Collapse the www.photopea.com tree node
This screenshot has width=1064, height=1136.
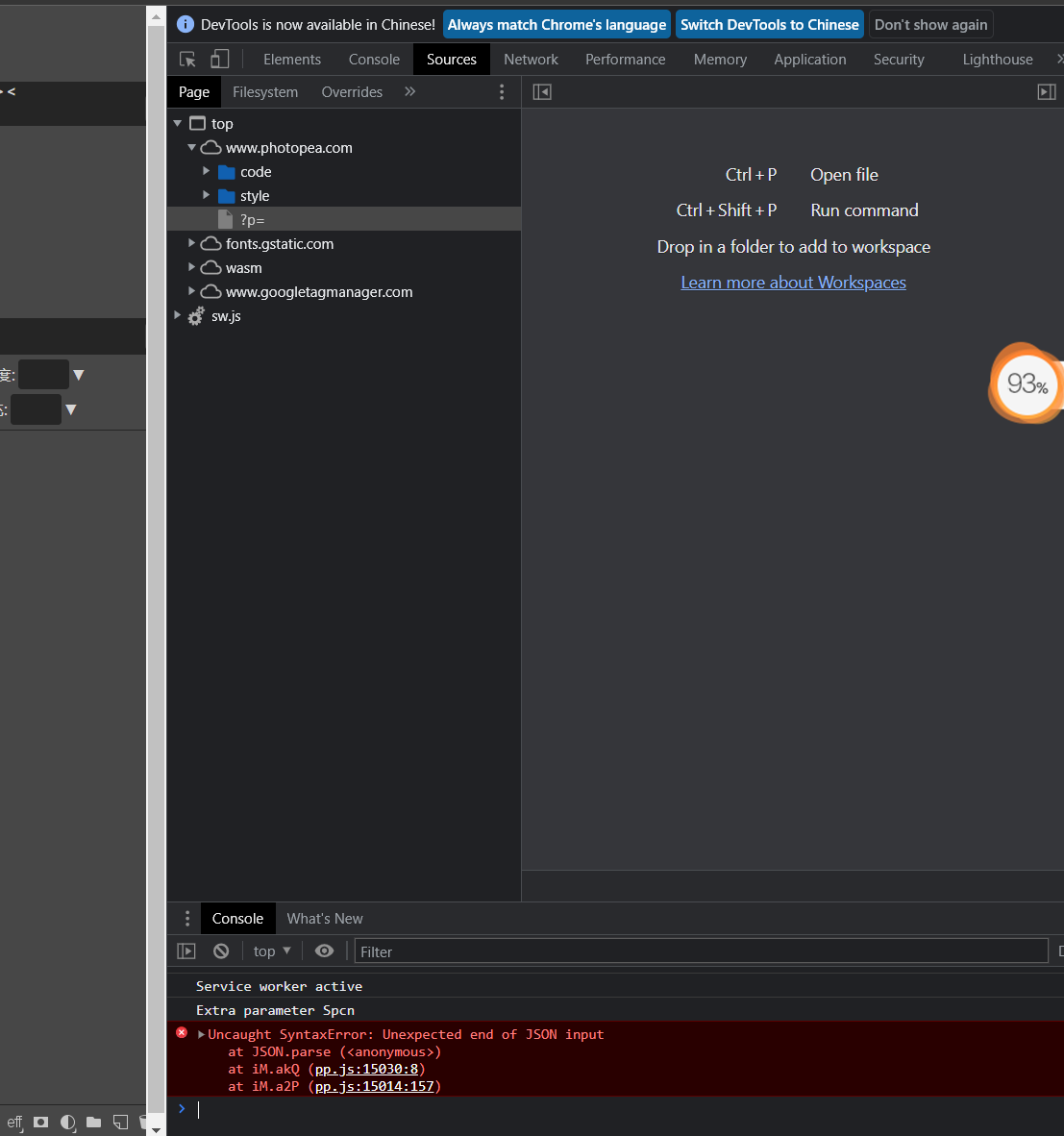[x=191, y=147]
